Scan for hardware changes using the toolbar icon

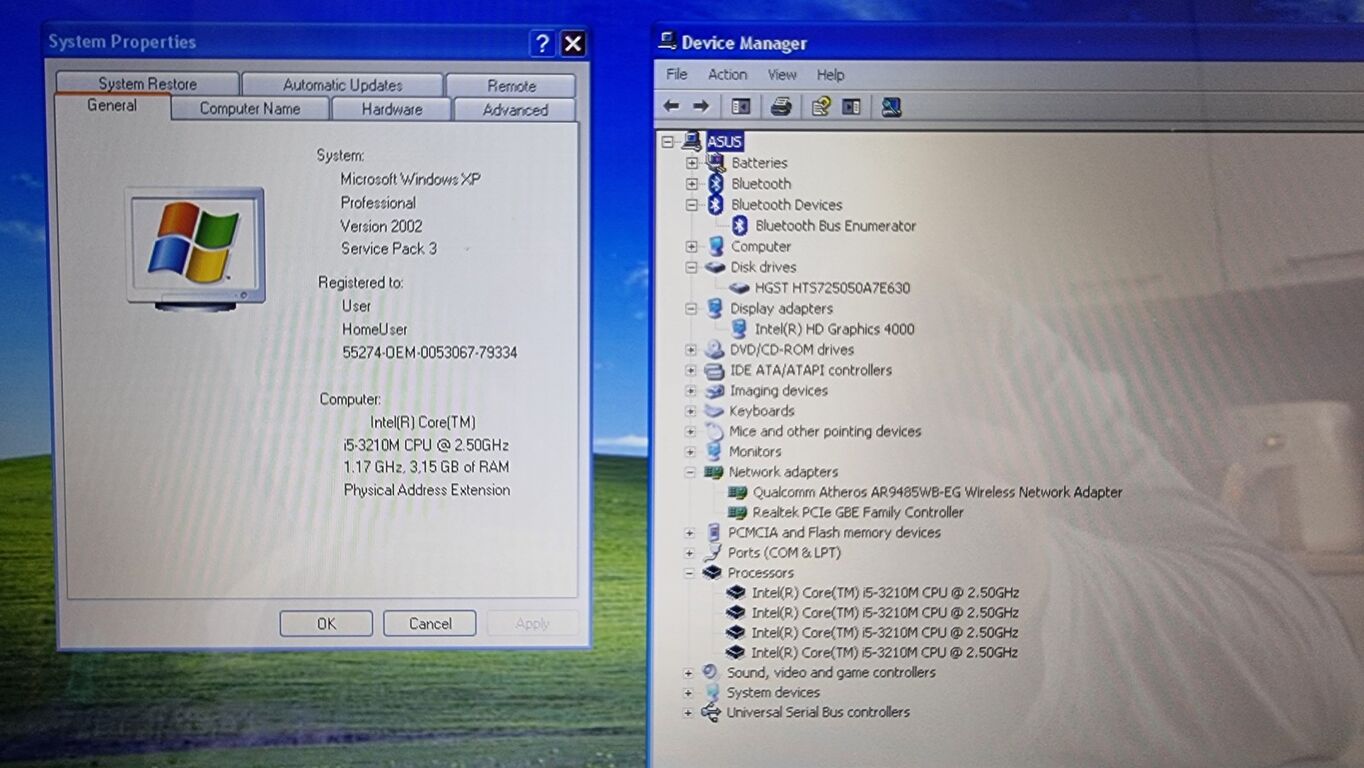click(x=891, y=106)
